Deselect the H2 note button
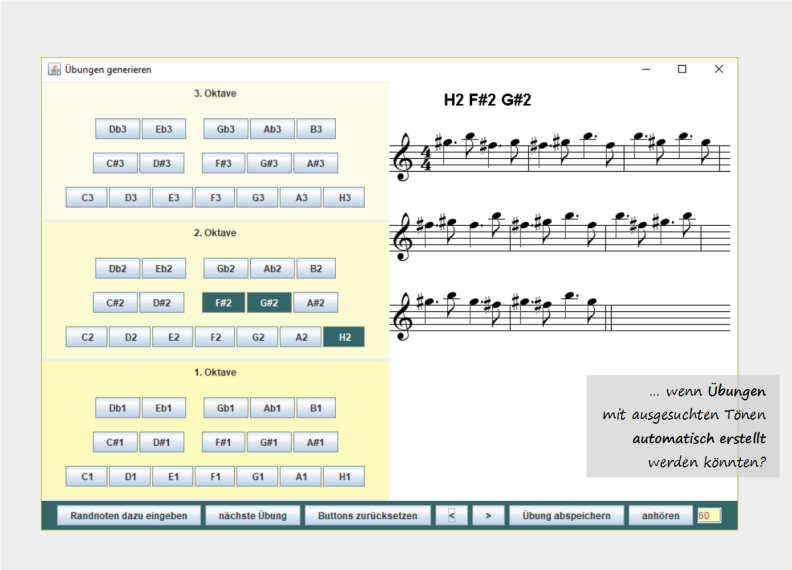This screenshot has width=792, height=570. click(x=344, y=337)
